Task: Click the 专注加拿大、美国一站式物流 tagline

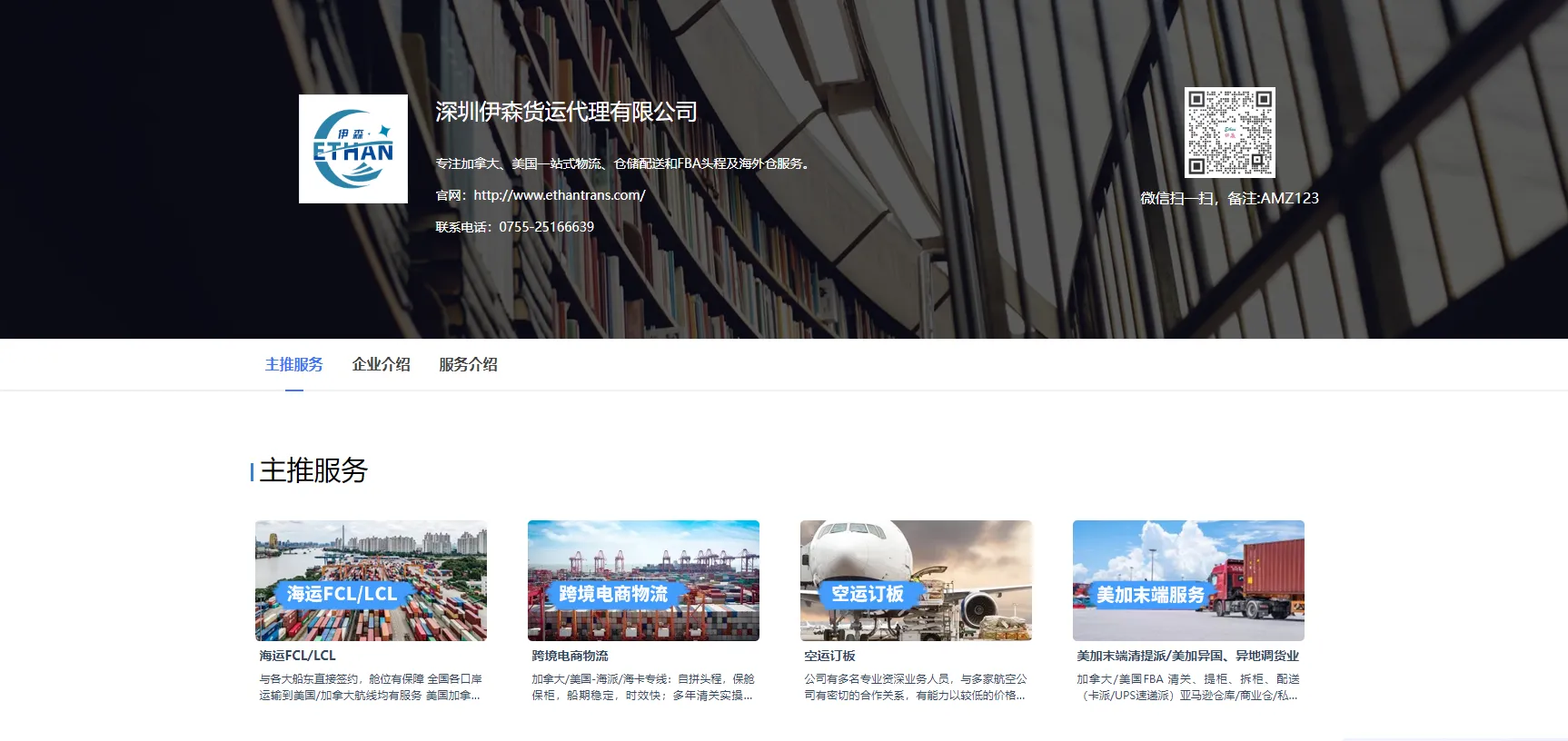Action: pyautogui.click(x=622, y=163)
